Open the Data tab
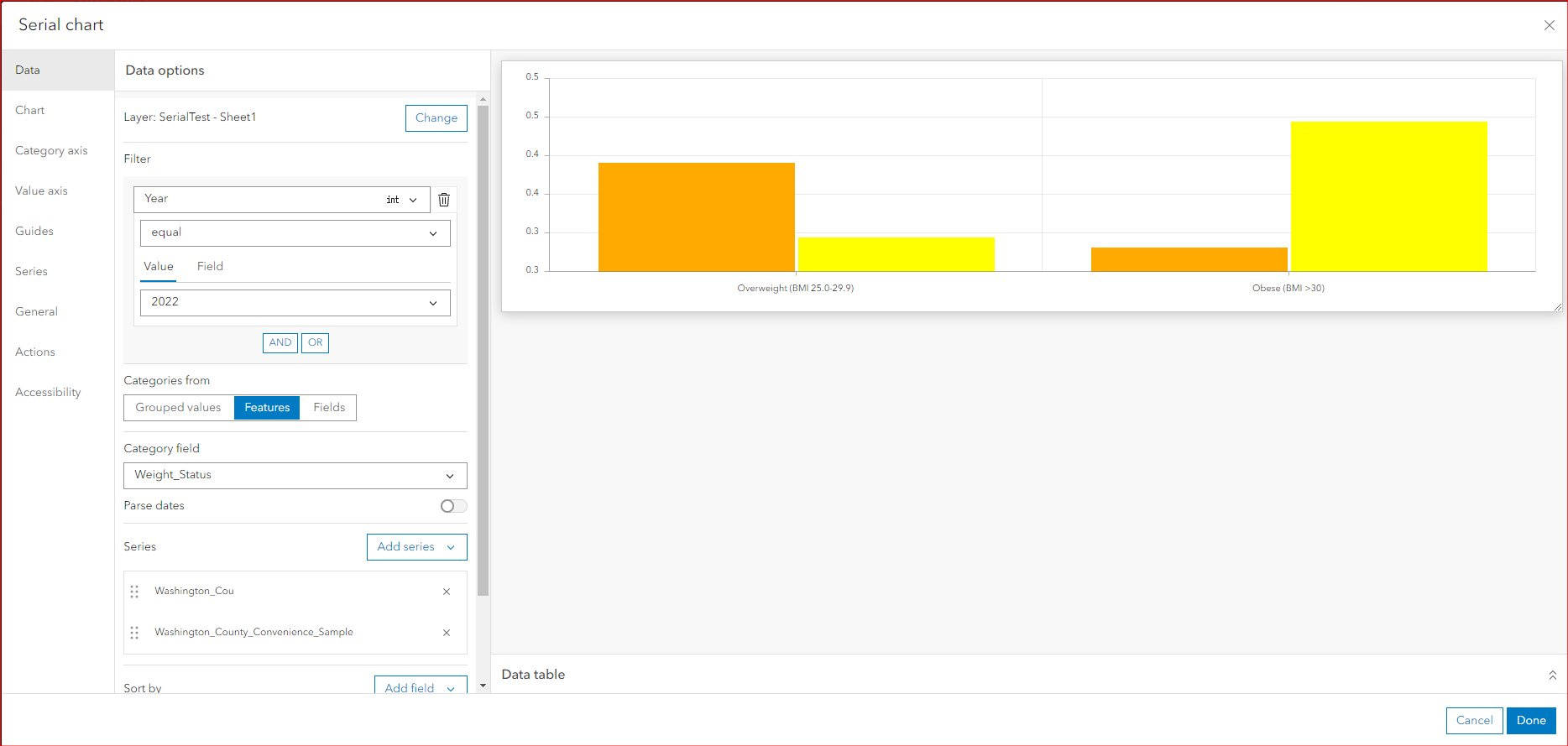The width and height of the screenshot is (1568, 746). point(58,70)
